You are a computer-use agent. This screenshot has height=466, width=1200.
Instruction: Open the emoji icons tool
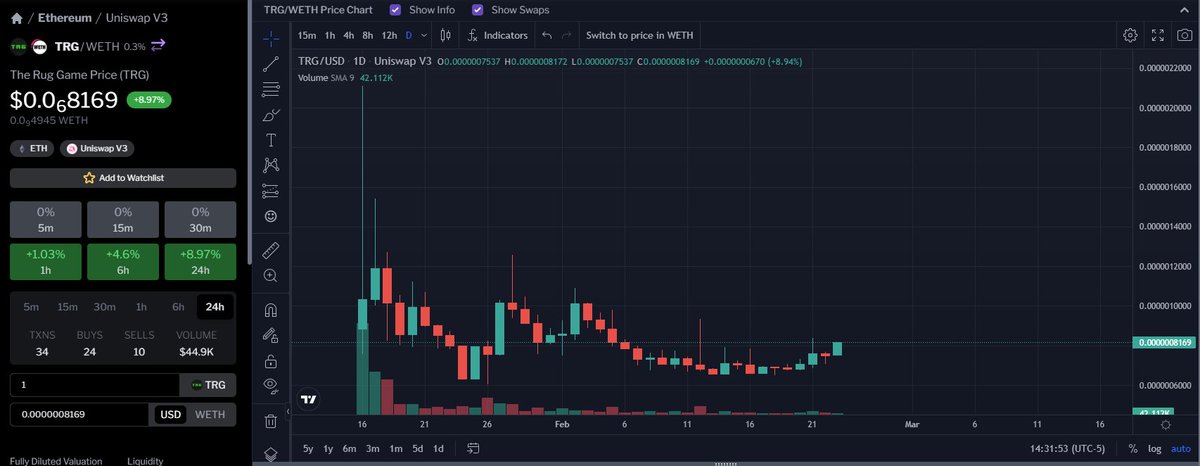(271, 215)
